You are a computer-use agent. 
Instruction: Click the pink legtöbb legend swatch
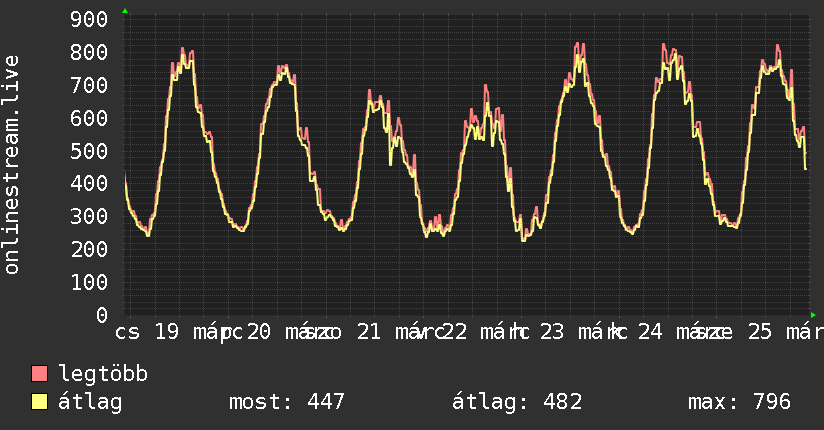click(39, 373)
